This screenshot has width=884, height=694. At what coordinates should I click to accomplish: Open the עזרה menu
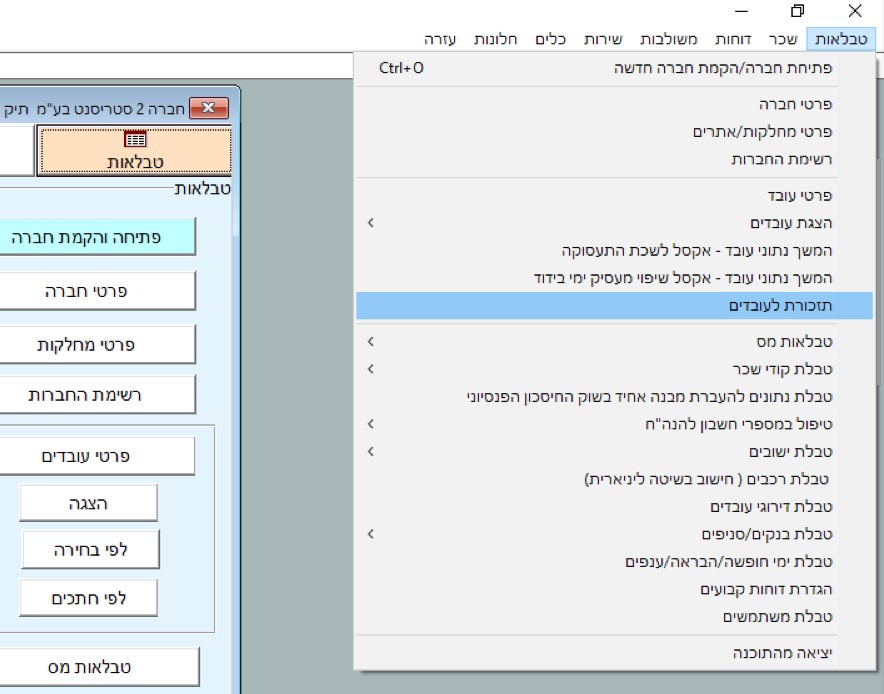pyautogui.click(x=440, y=39)
